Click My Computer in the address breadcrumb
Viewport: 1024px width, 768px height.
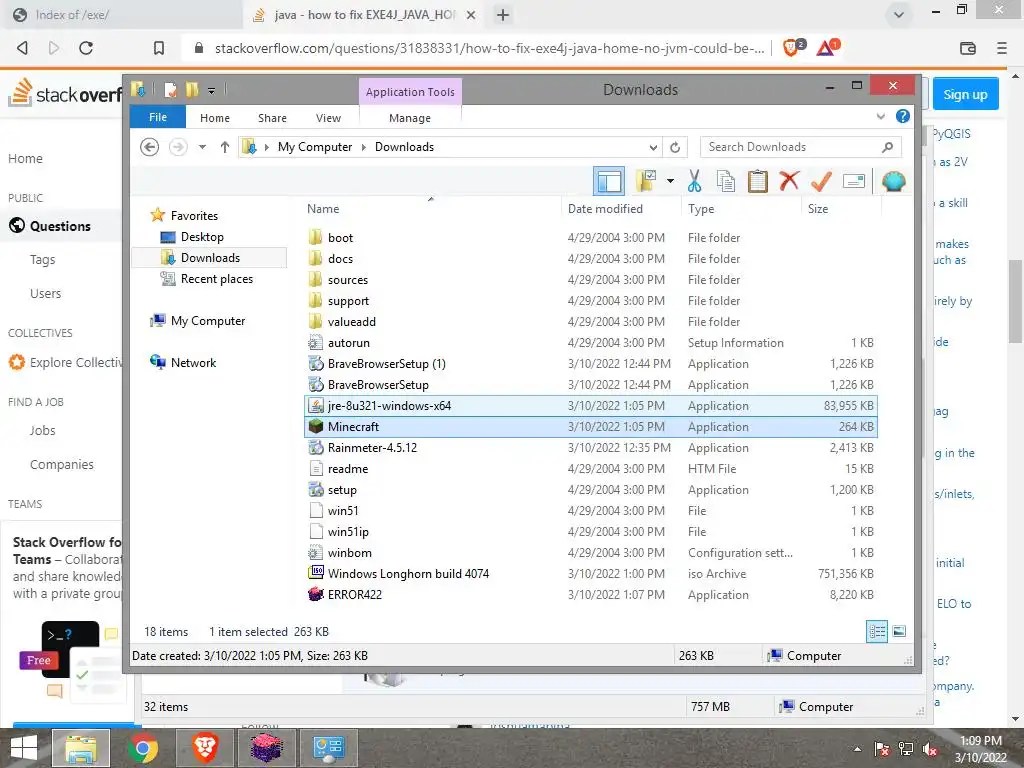pyautogui.click(x=315, y=147)
